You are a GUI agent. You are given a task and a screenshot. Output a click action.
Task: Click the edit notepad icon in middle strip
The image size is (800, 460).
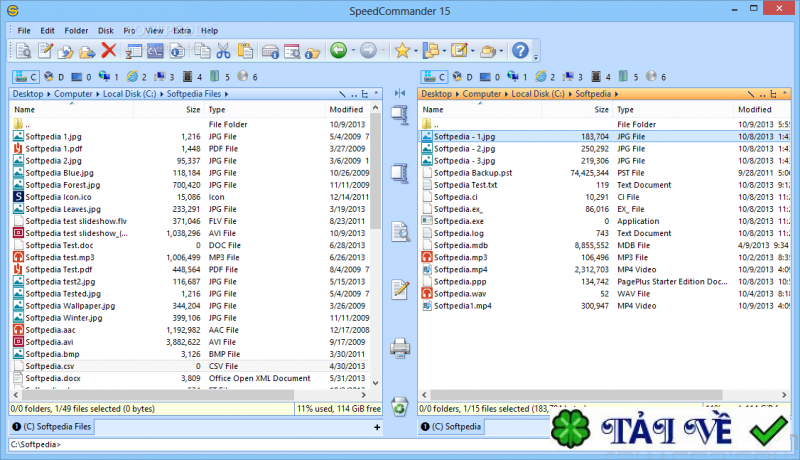pyautogui.click(x=400, y=290)
